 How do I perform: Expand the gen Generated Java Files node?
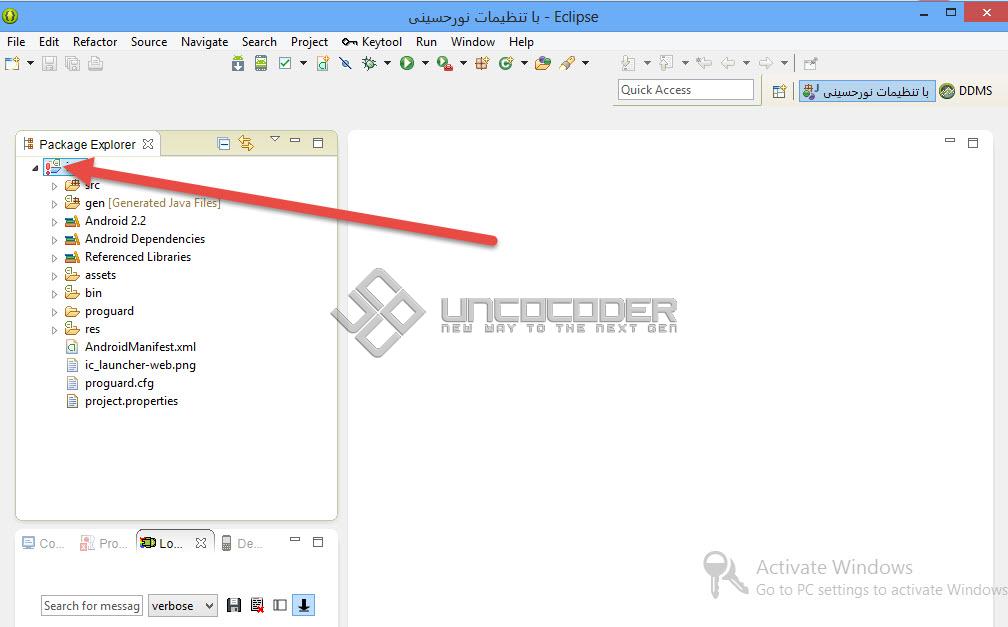pyautogui.click(x=54, y=204)
